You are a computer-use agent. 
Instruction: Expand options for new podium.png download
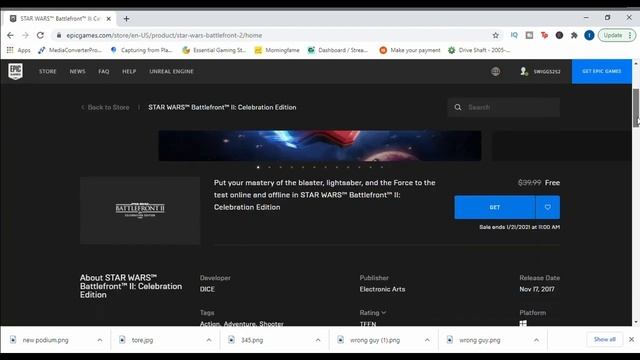(100, 340)
